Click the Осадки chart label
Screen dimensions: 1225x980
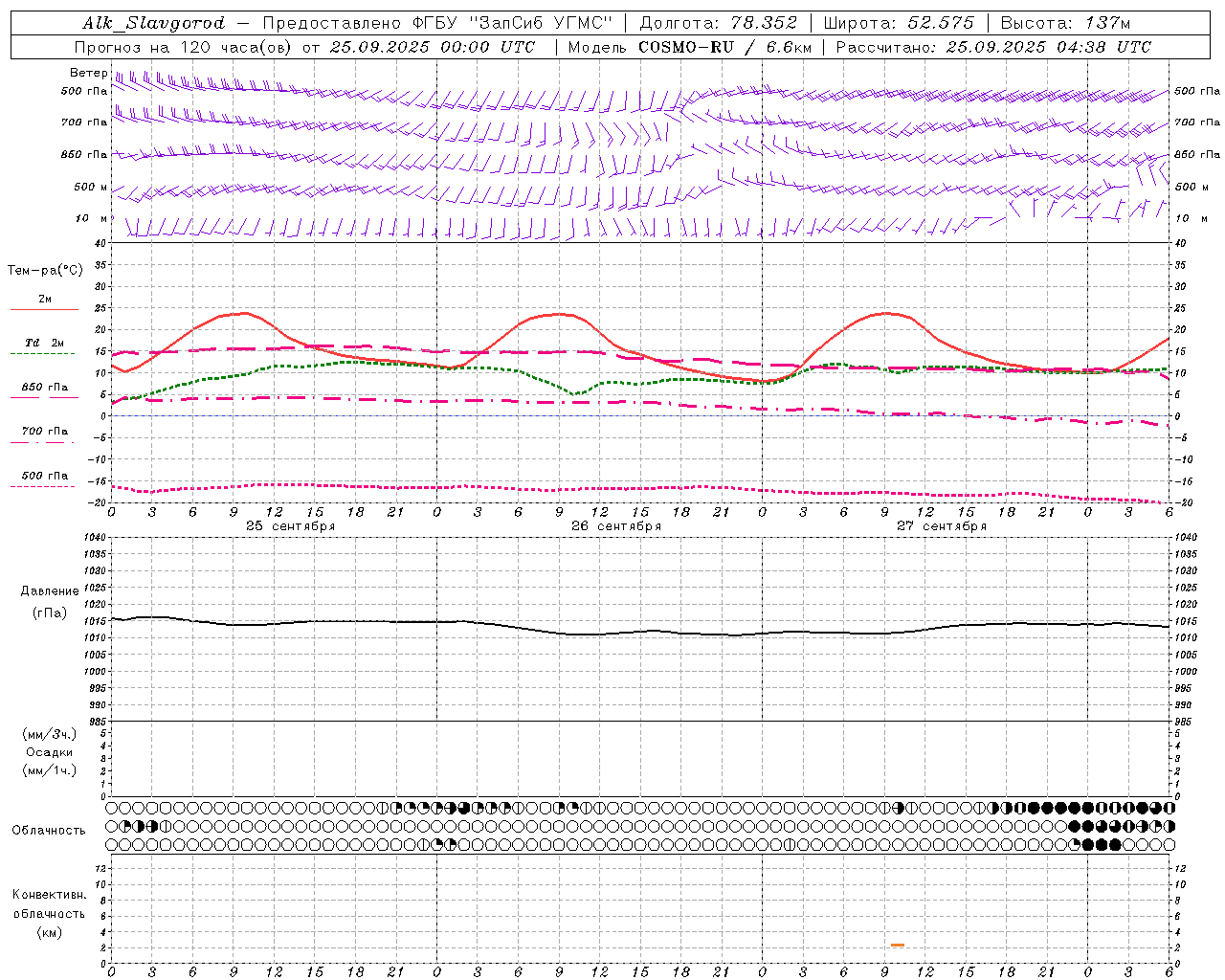click(50, 752)
